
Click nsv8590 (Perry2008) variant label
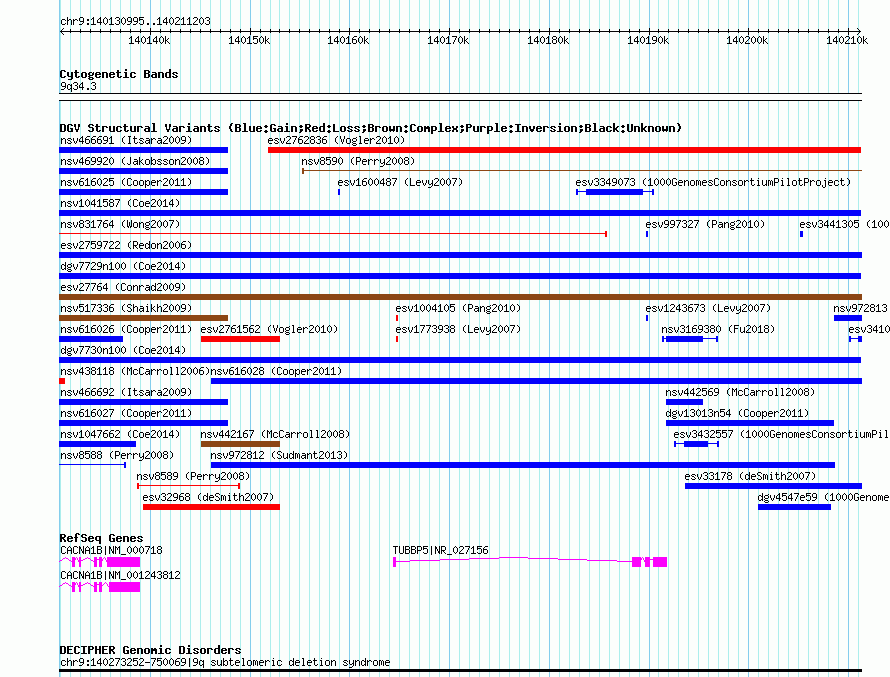(358, 161)
